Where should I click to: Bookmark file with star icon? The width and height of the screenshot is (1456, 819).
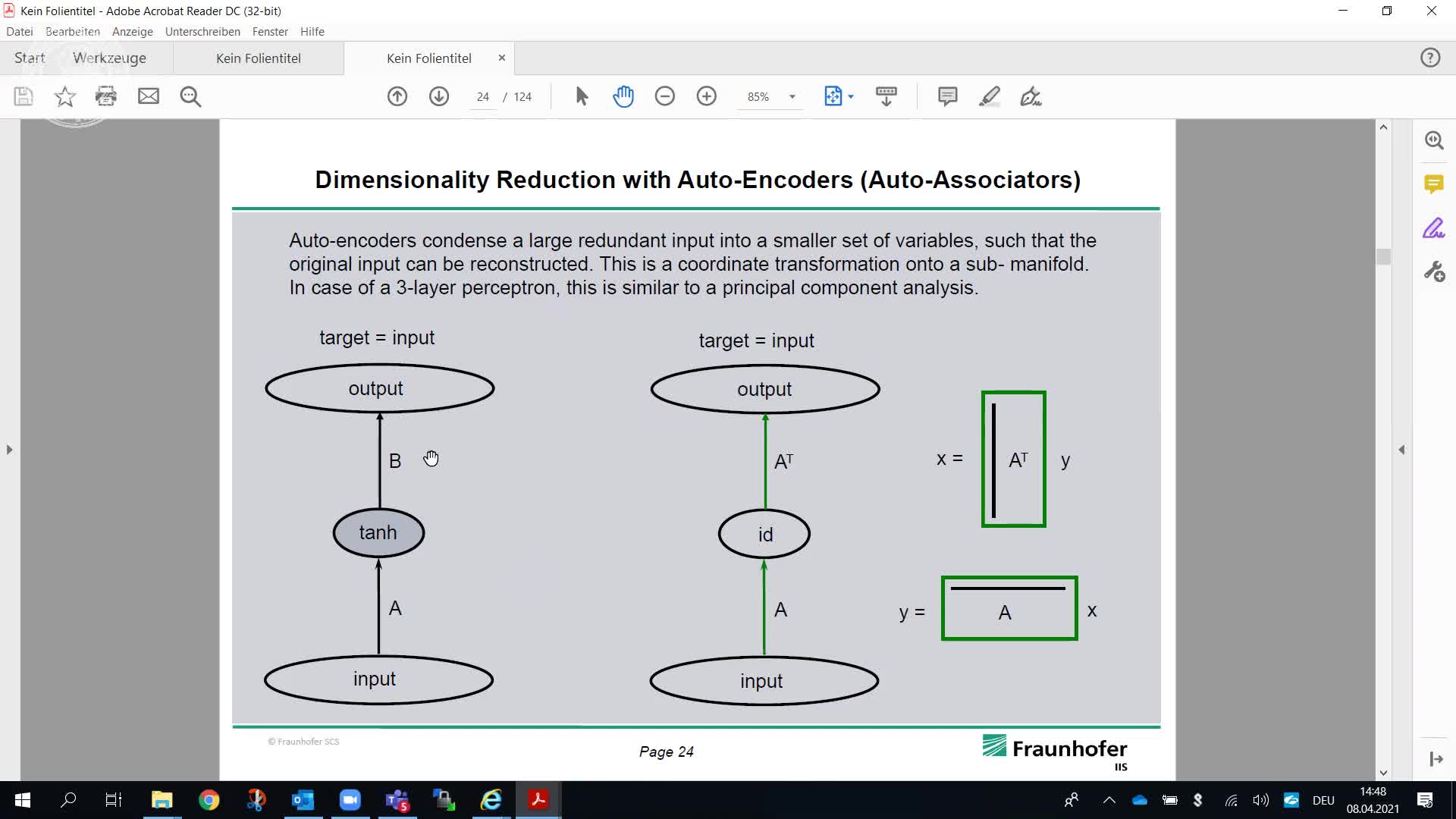[x=65, y=96]
